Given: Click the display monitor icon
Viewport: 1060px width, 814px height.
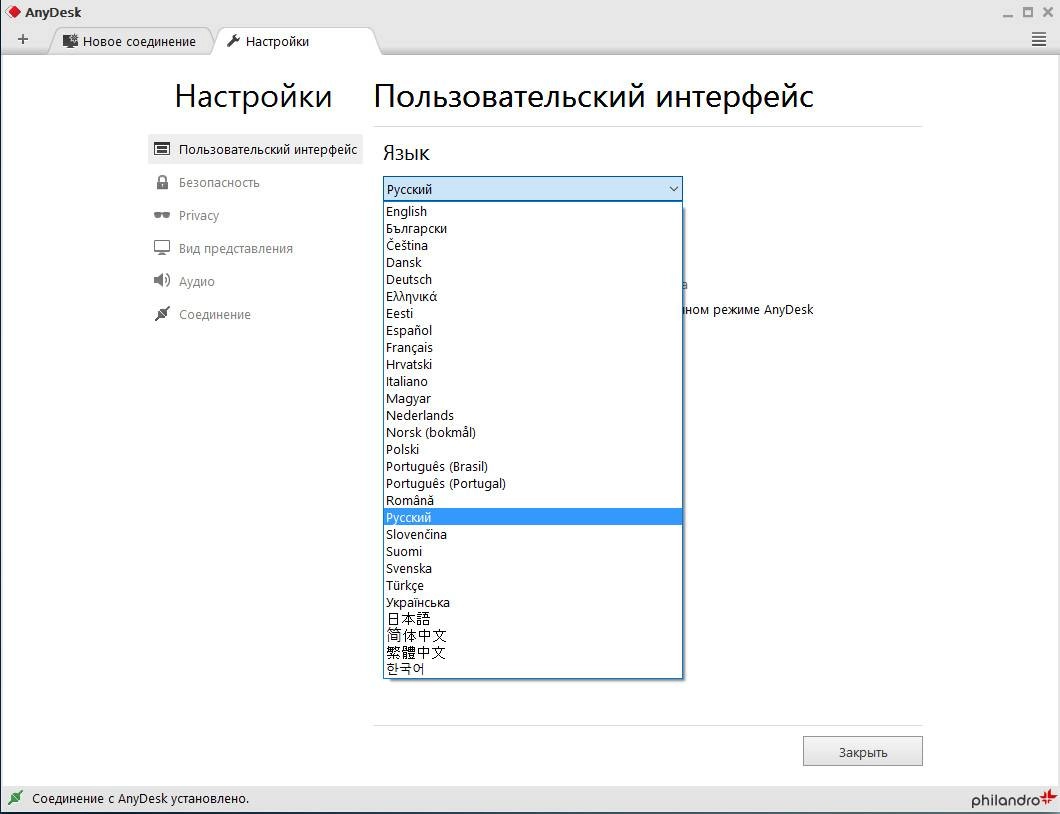Looking at the screenshot, I should click(x=162, y=248).
